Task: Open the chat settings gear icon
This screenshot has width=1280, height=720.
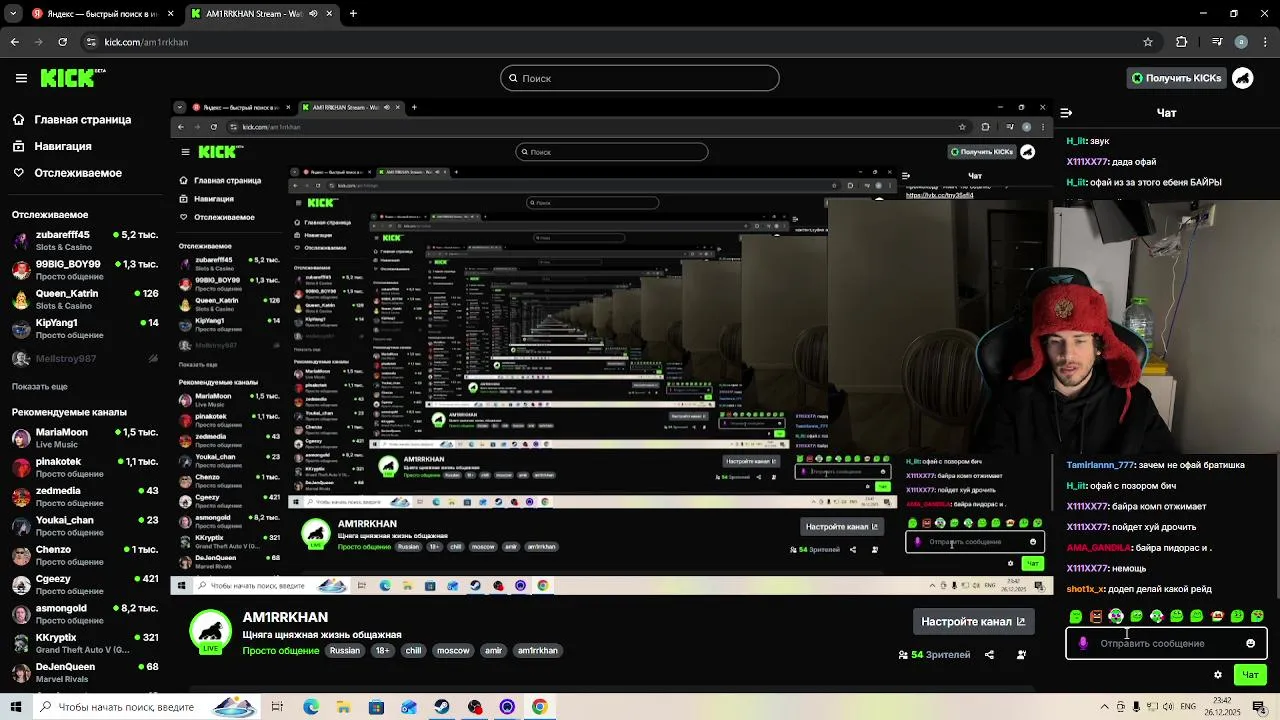Action: [x=1217, y=675]
